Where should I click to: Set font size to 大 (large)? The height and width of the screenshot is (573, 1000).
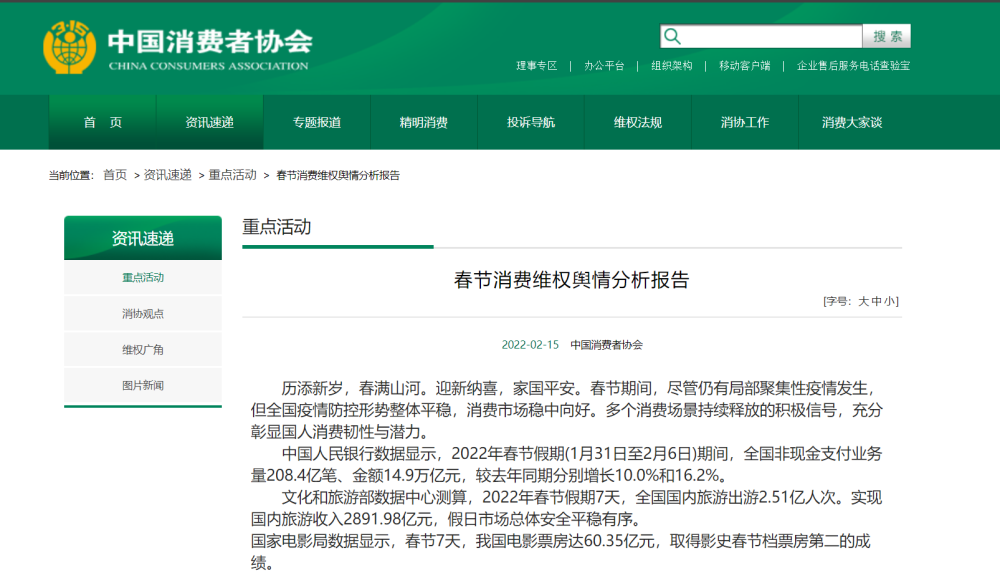click(864, 301)
